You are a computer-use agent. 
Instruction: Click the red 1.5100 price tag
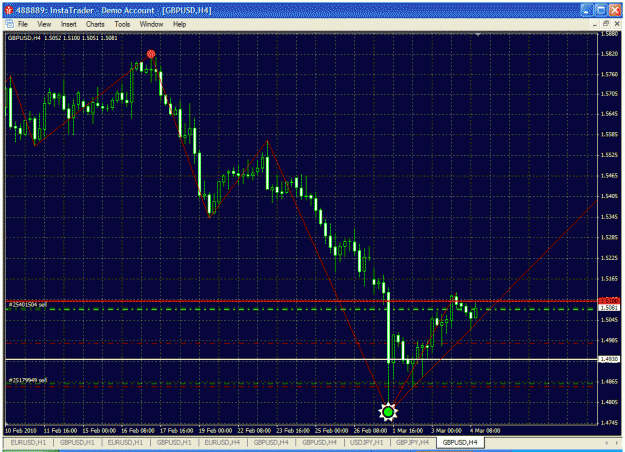pos(609,301)
